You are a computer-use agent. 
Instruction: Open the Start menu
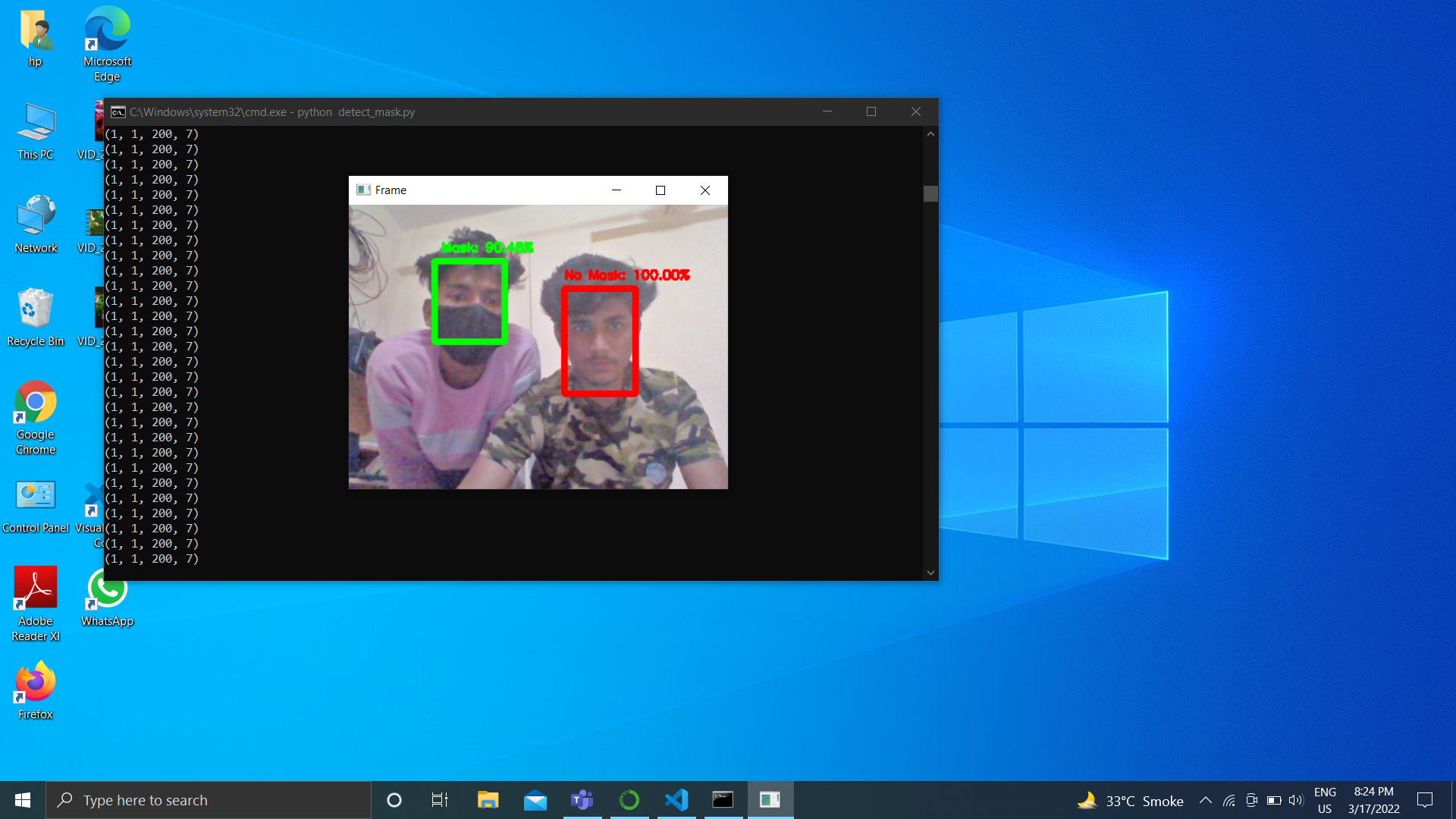pyautogui.click(x=22, y=799)
